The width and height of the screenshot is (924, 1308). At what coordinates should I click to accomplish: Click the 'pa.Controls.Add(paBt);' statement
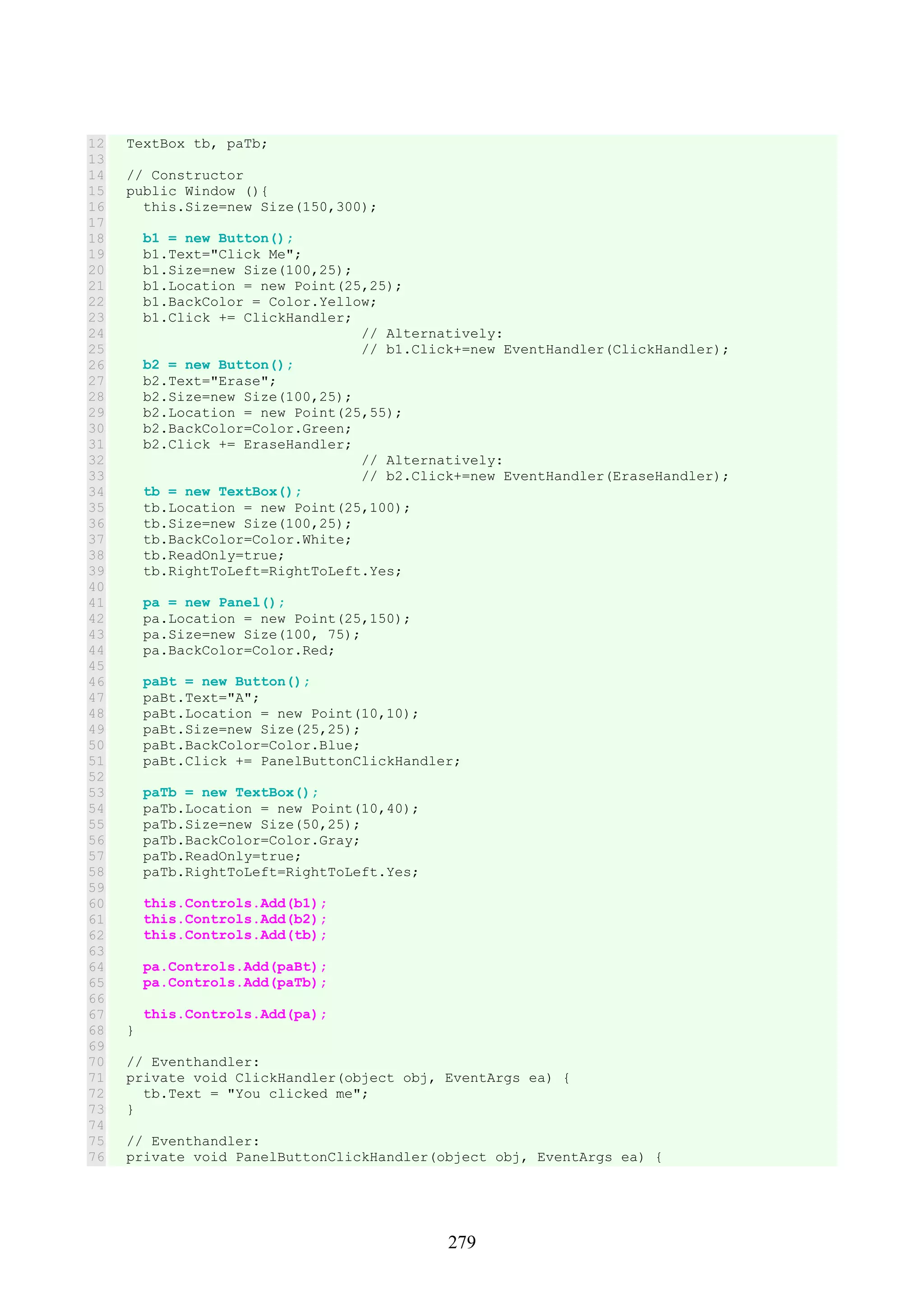tap(235, 967)
